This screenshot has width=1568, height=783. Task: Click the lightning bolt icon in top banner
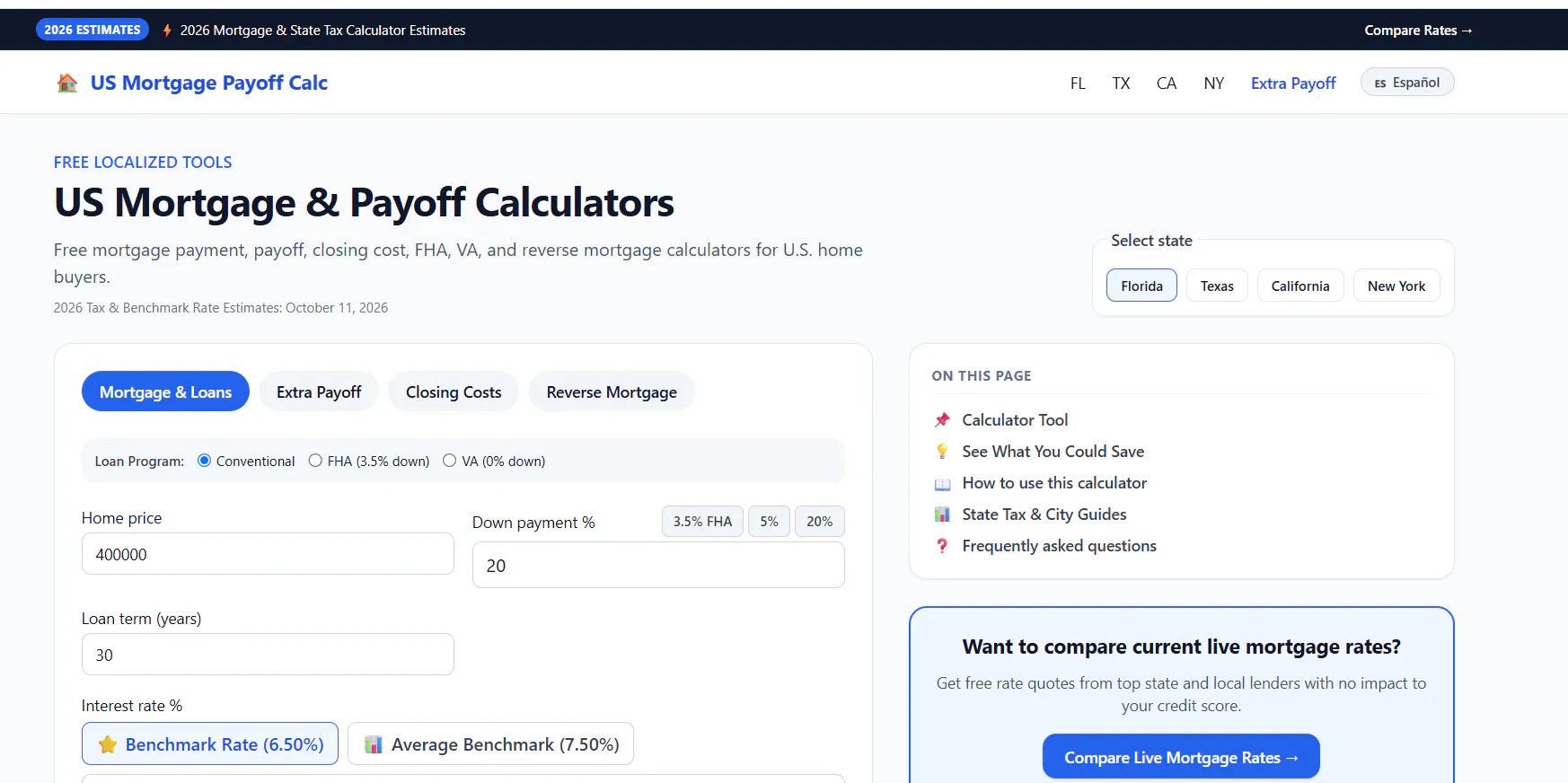pyautogui.click(x=167, y=31)
